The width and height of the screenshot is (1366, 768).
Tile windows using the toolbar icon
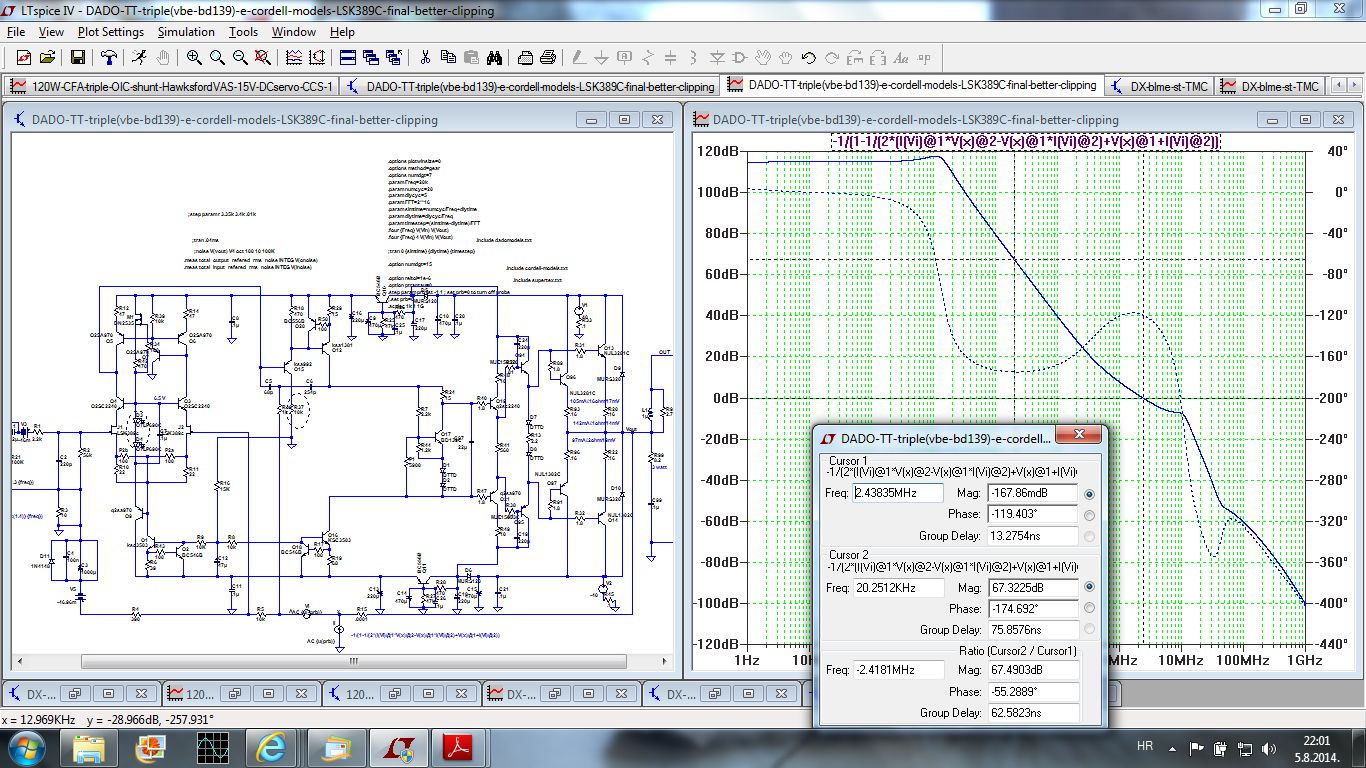point(349,57)
